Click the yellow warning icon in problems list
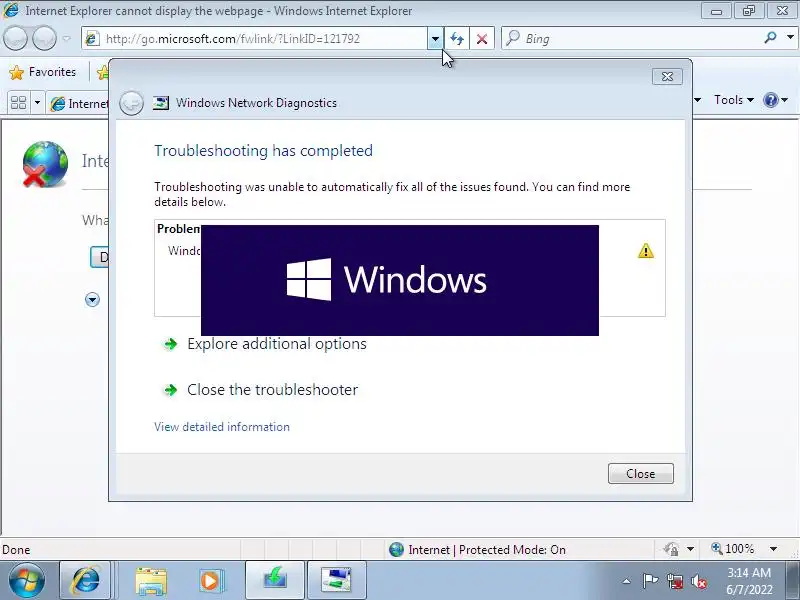 pos(645,251)
